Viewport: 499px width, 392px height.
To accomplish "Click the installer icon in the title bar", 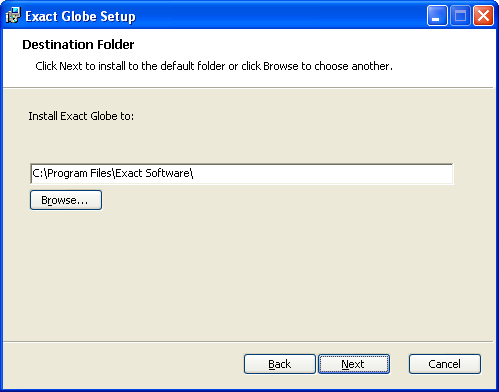I will (13, 16).
